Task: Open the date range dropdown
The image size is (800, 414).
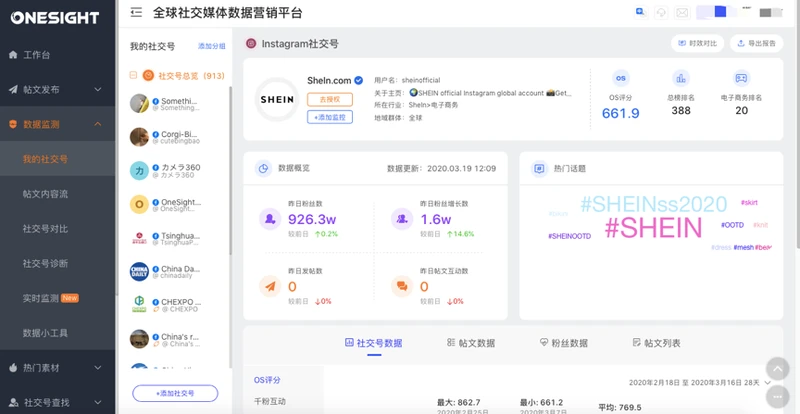Action: [699, 383]
